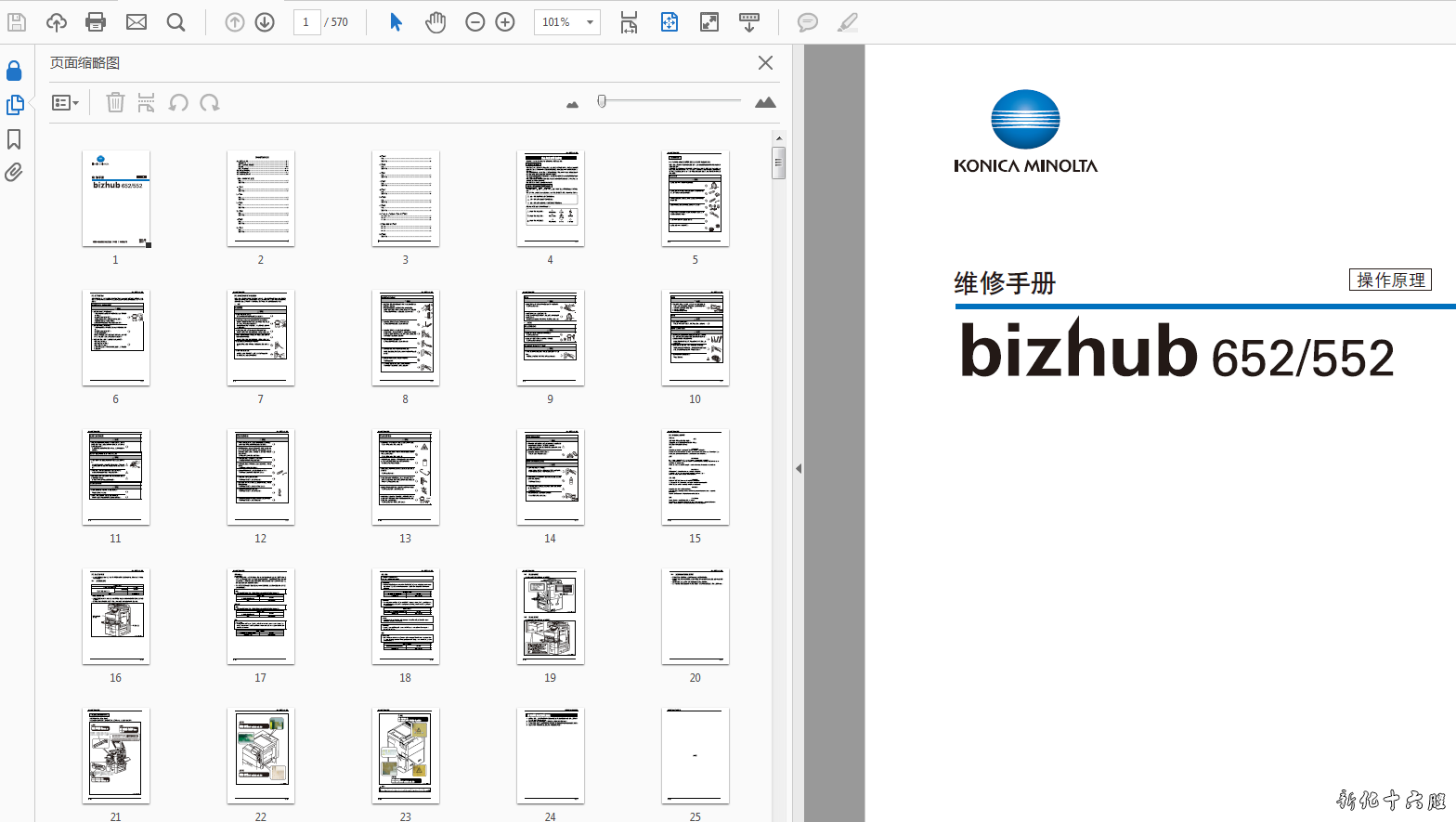Toggle the attachments paperclip panel

[x=14, y=173]
